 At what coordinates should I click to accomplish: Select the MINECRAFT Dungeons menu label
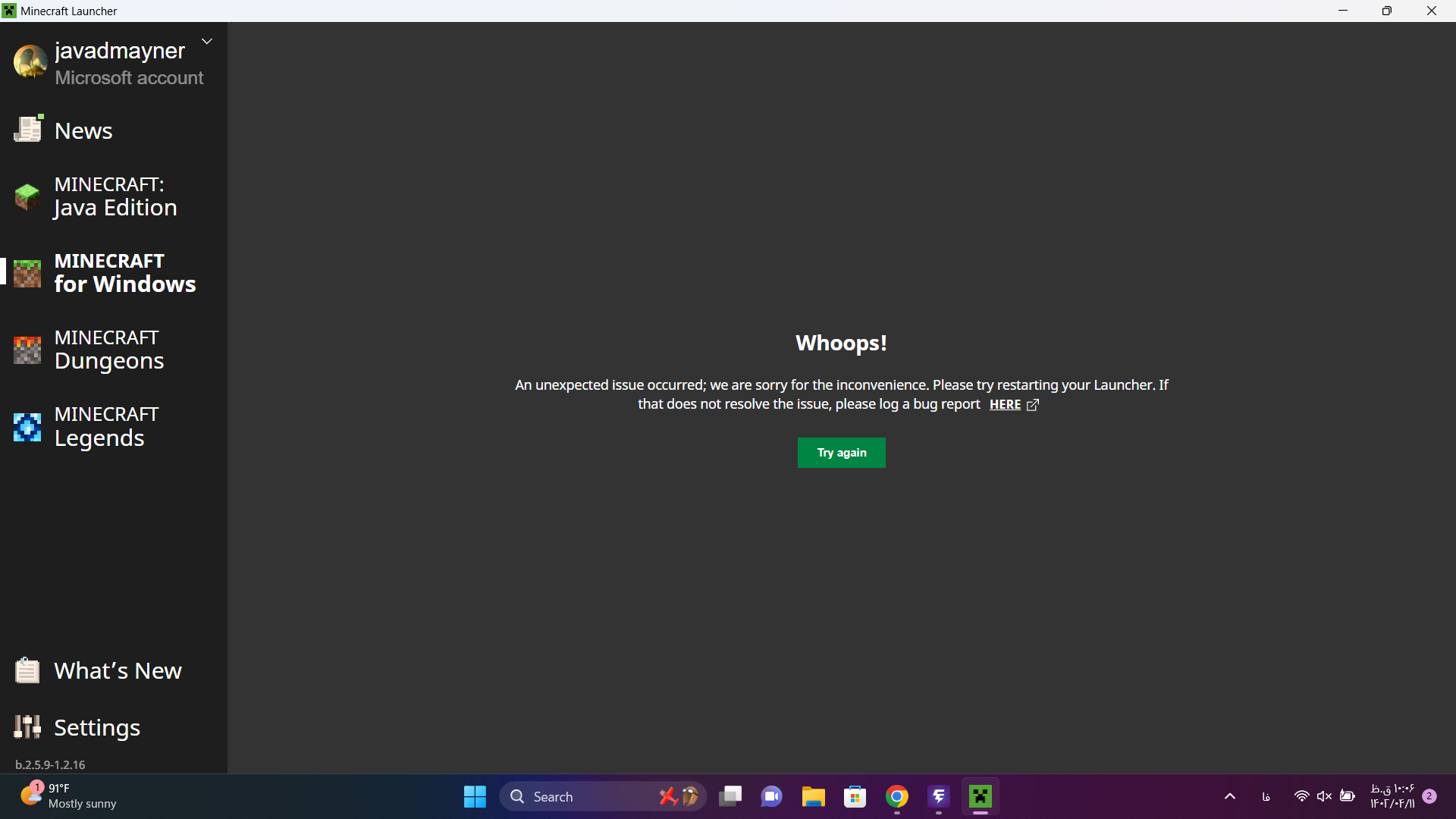pos(108,350)
